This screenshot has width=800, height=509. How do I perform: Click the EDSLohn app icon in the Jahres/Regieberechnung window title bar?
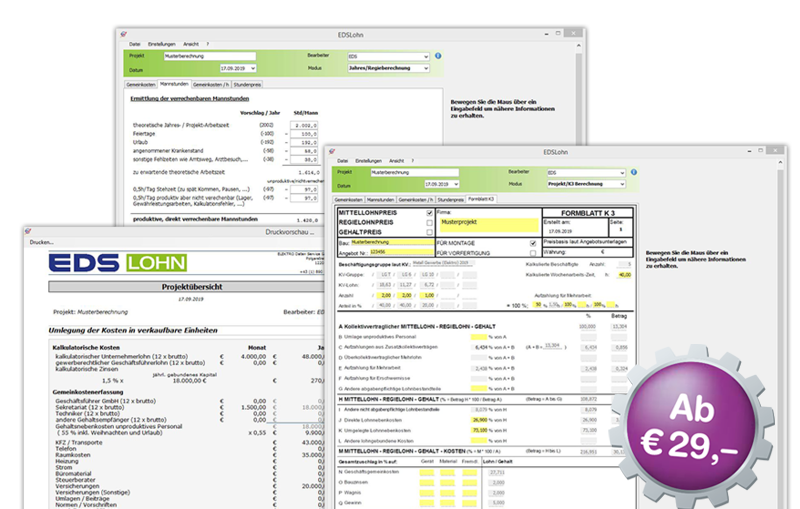tap(123, 34)
